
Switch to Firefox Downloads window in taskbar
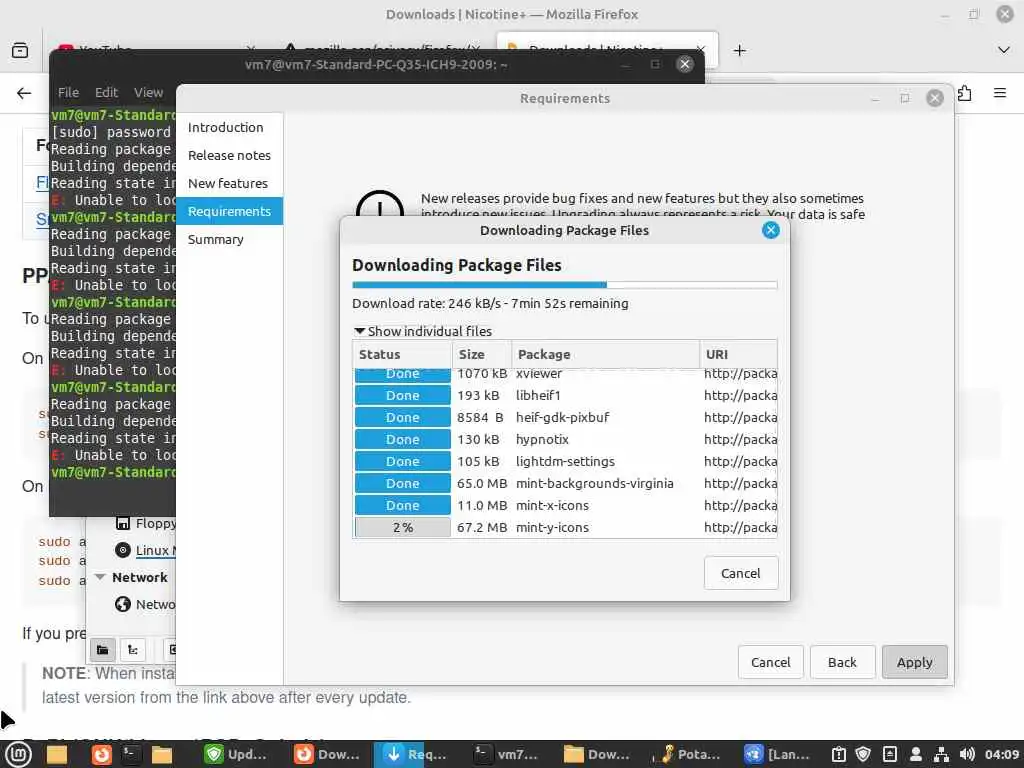click(327, 754)
